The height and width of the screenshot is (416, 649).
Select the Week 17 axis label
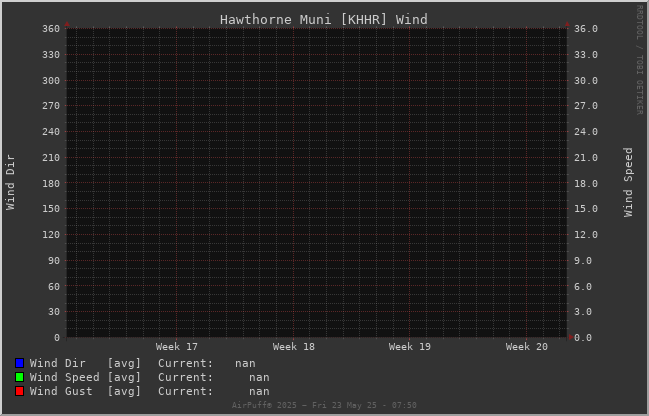(x=177, y=346)
